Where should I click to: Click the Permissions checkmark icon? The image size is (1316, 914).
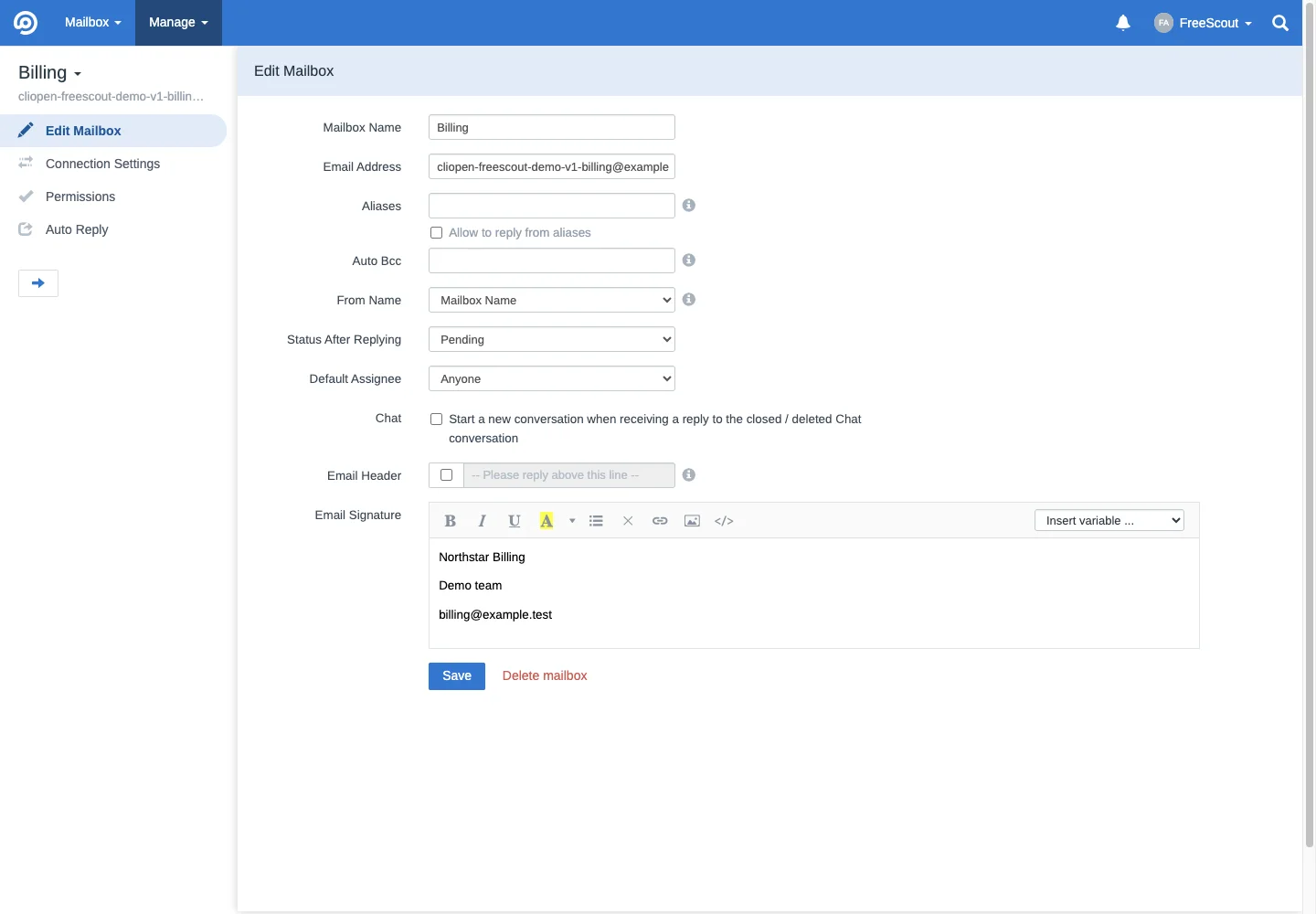(x=26, y=196)
